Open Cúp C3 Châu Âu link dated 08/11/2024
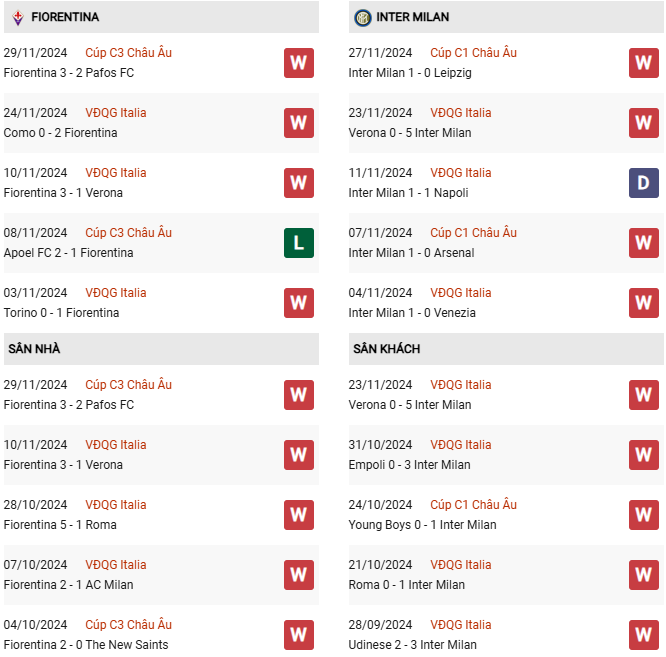This screenshot has height=657, width=666. [x=128, y=233]
